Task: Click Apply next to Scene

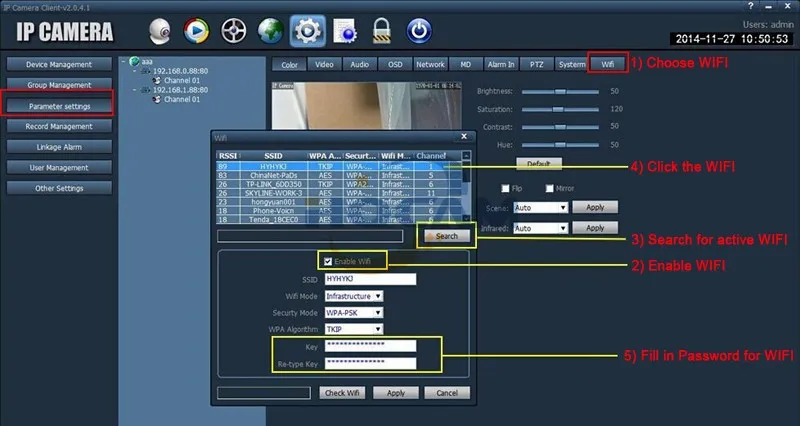Action: click(x=595, y=208)
